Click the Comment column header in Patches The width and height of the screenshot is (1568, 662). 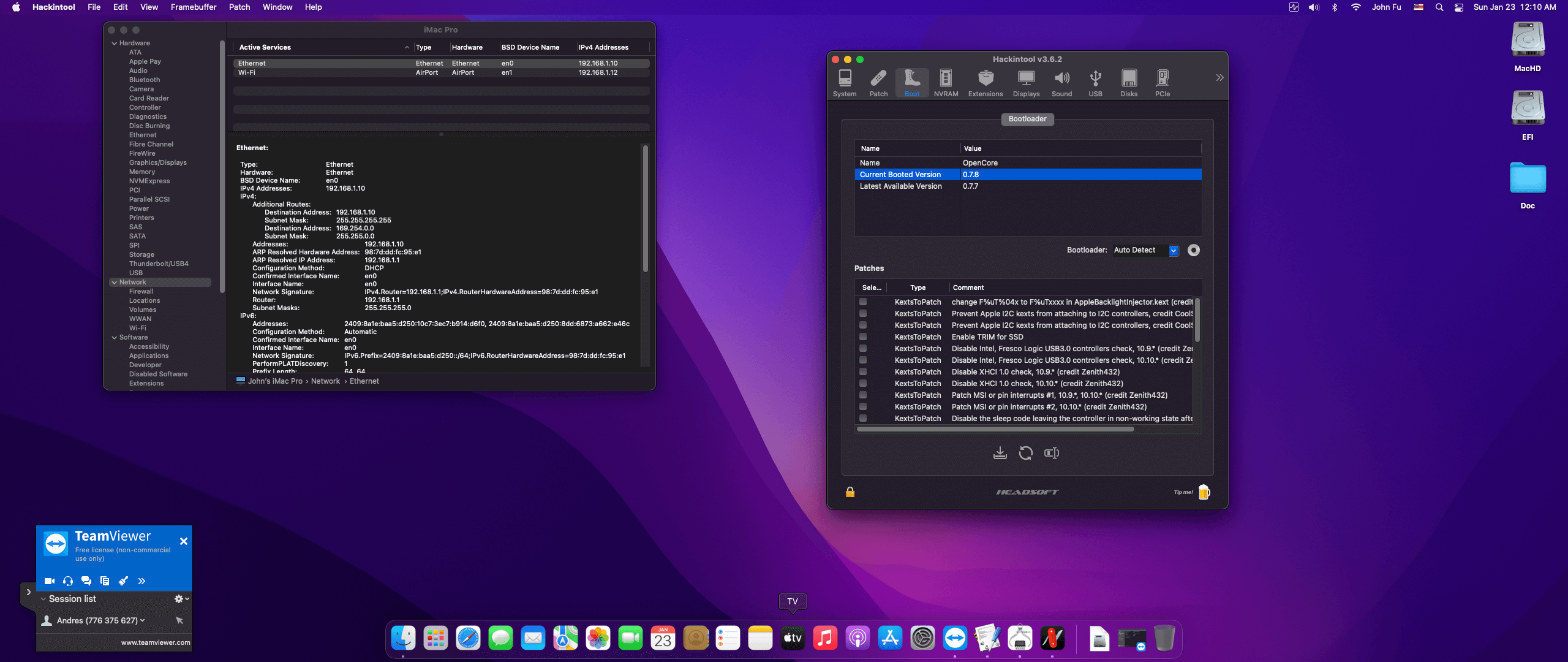[x=968, y=287]
